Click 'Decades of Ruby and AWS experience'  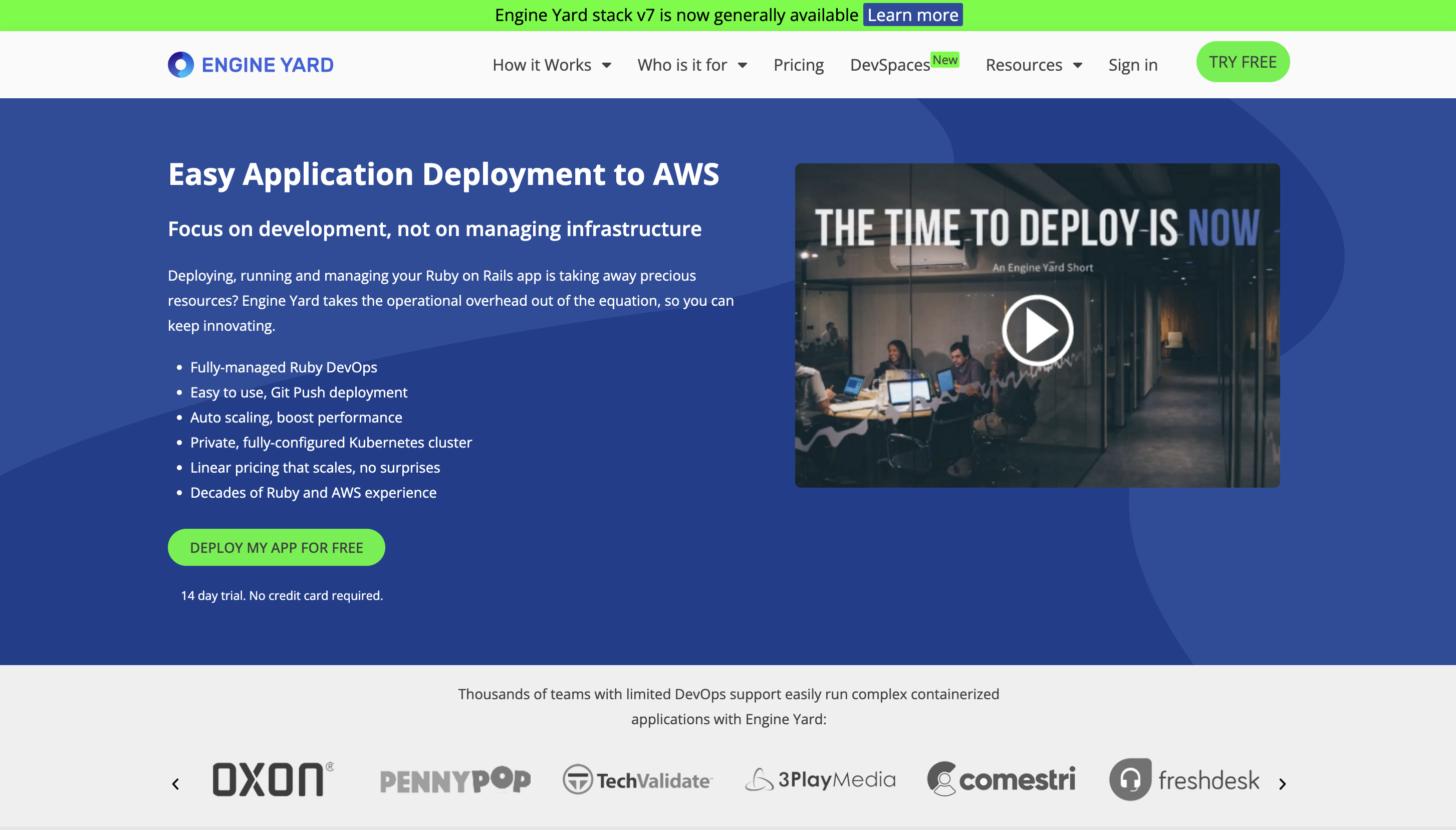click(314, 493)
